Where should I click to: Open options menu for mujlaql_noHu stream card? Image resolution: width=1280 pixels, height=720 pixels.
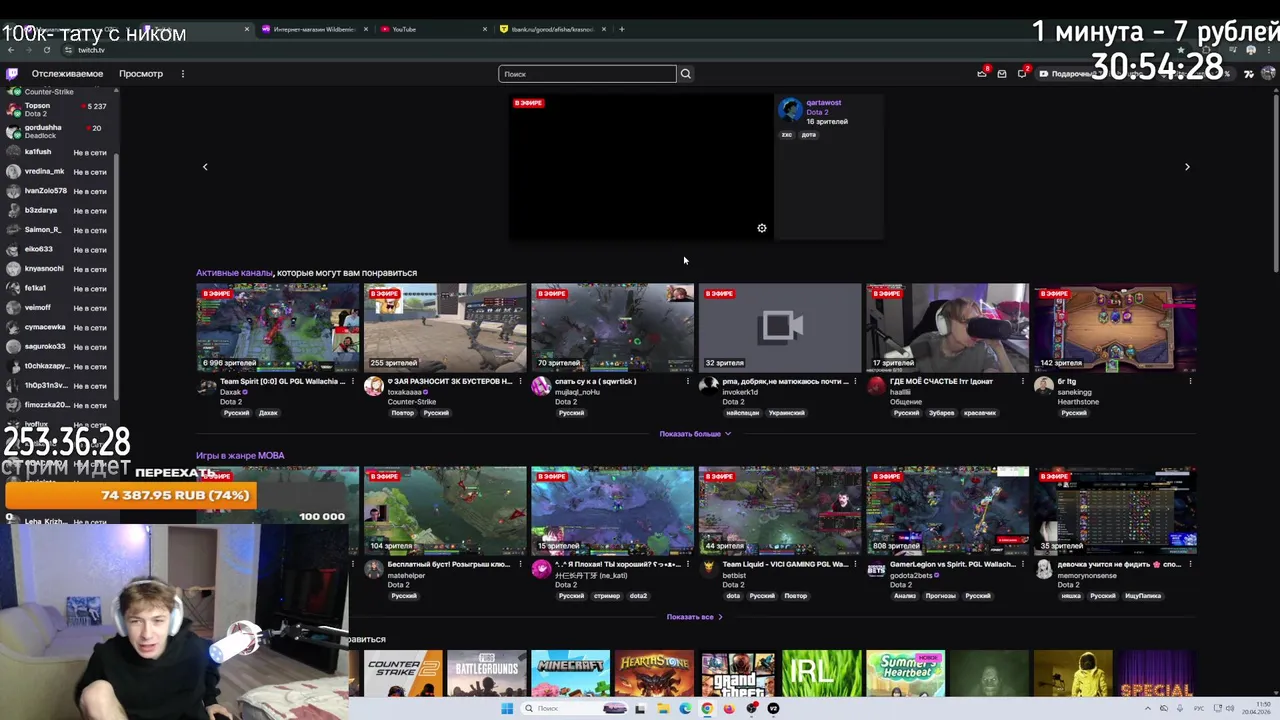[688, 382]
